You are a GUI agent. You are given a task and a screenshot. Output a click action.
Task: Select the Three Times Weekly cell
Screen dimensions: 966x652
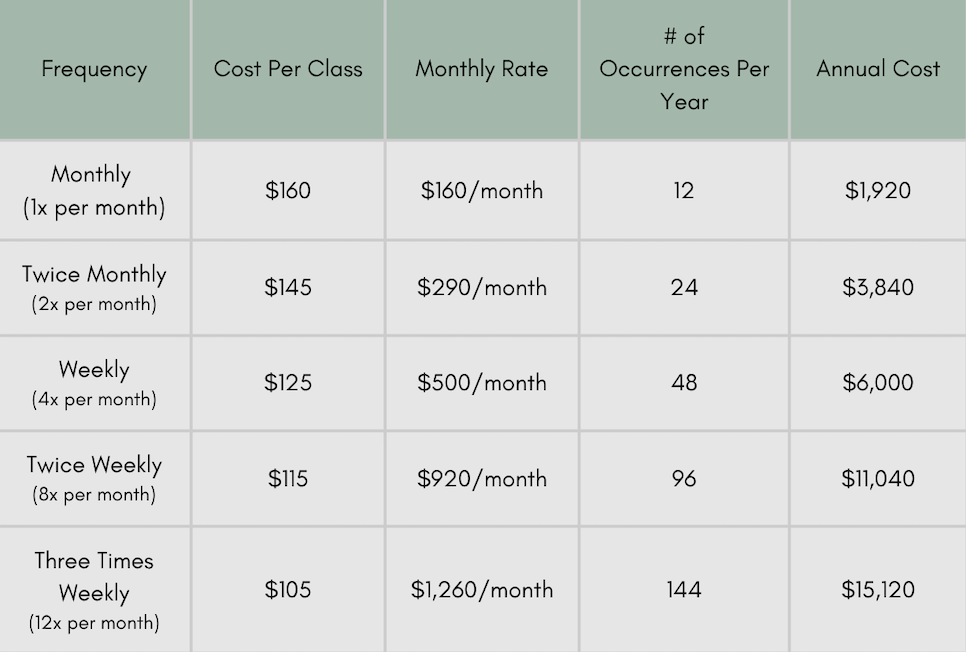[x=94, y=590]
